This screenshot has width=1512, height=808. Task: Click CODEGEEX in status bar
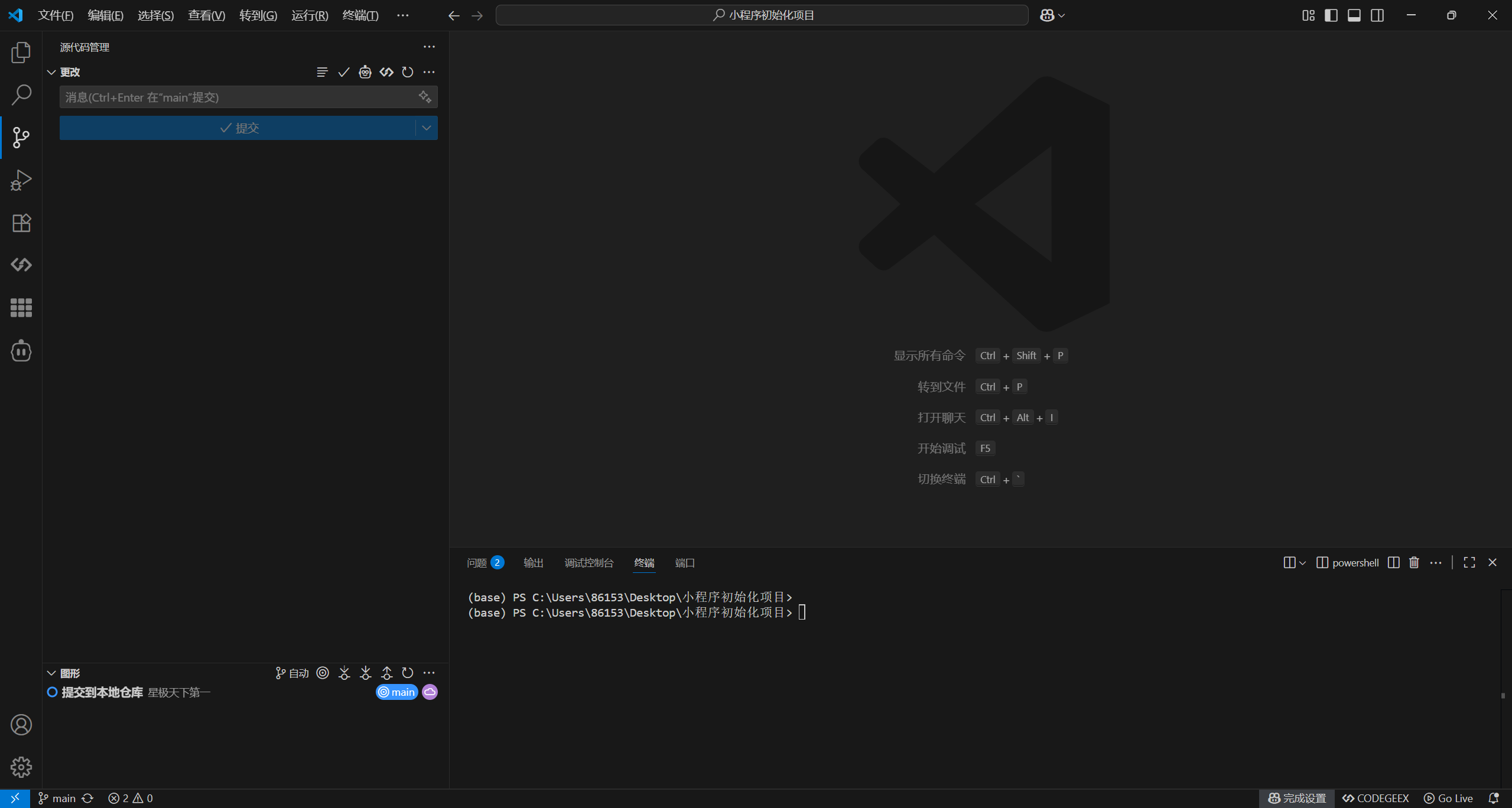(x=1376, y=798)
